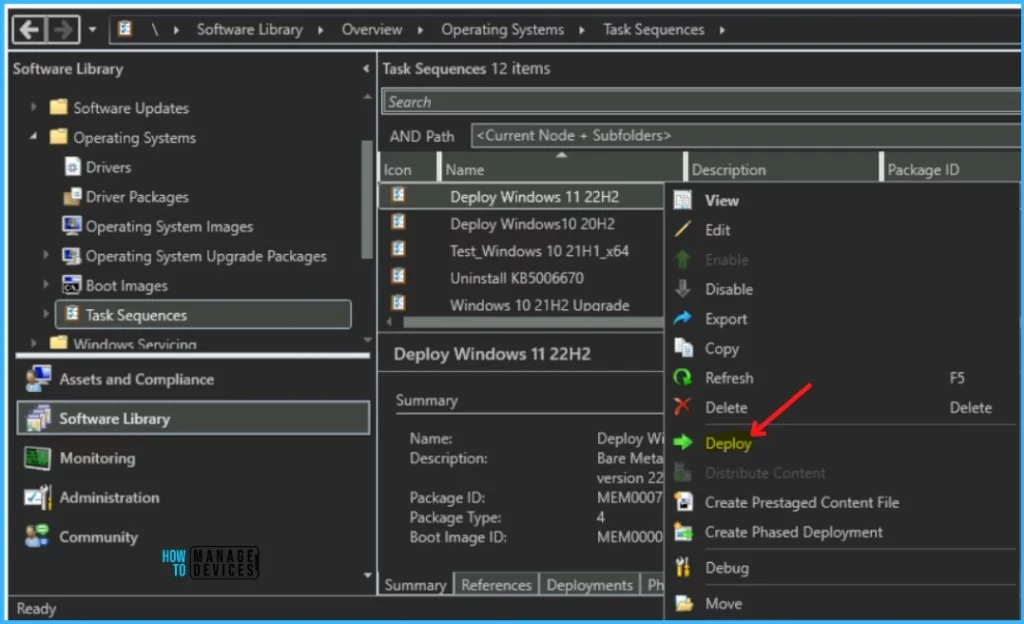Click the icon of Deploy Windows 11 22H2 row

(398, 195)
